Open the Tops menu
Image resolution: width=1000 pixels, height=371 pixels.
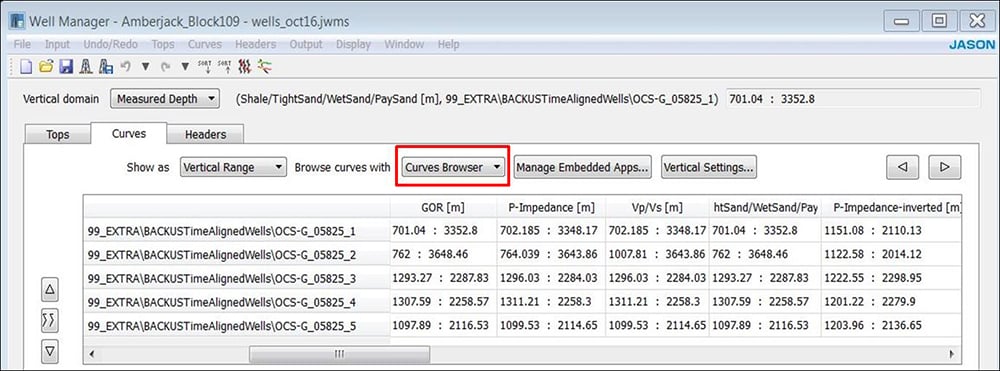coord(163,45)
